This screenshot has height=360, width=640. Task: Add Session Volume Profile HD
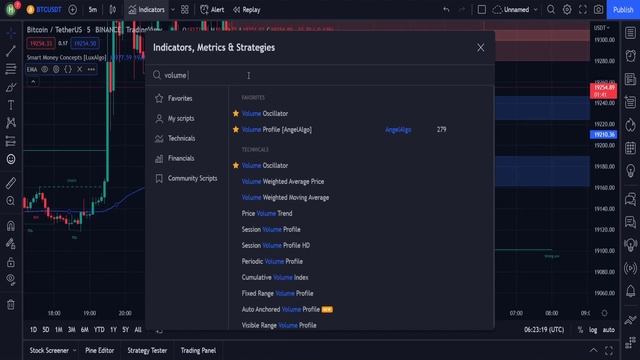[276, 245]
